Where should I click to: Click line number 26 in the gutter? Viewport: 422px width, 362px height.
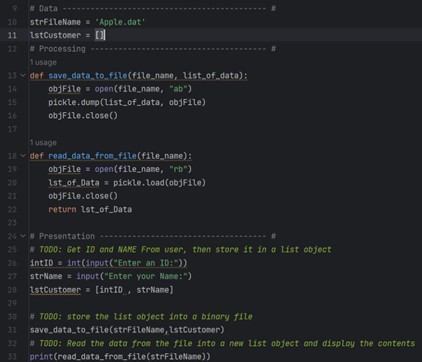pyautogui.click(x=12, y=263)
